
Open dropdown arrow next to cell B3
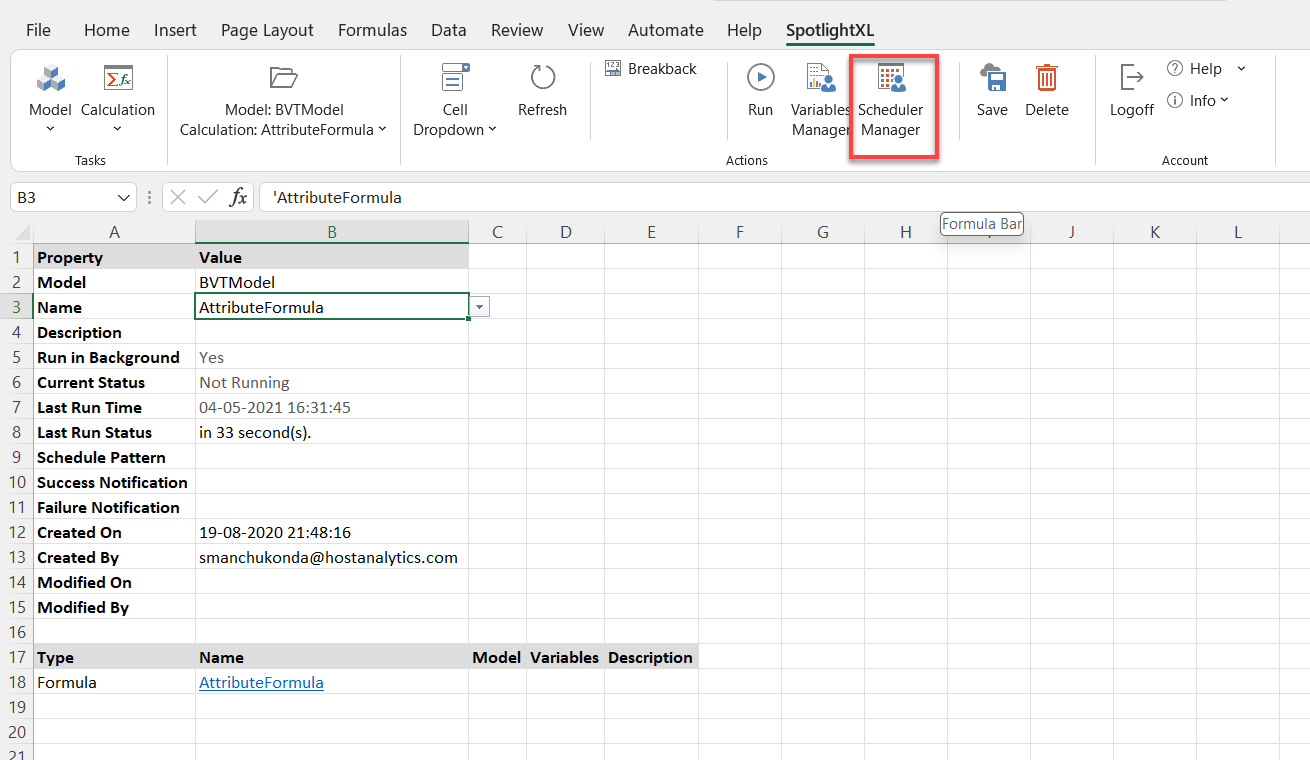(x=480, y=308)
